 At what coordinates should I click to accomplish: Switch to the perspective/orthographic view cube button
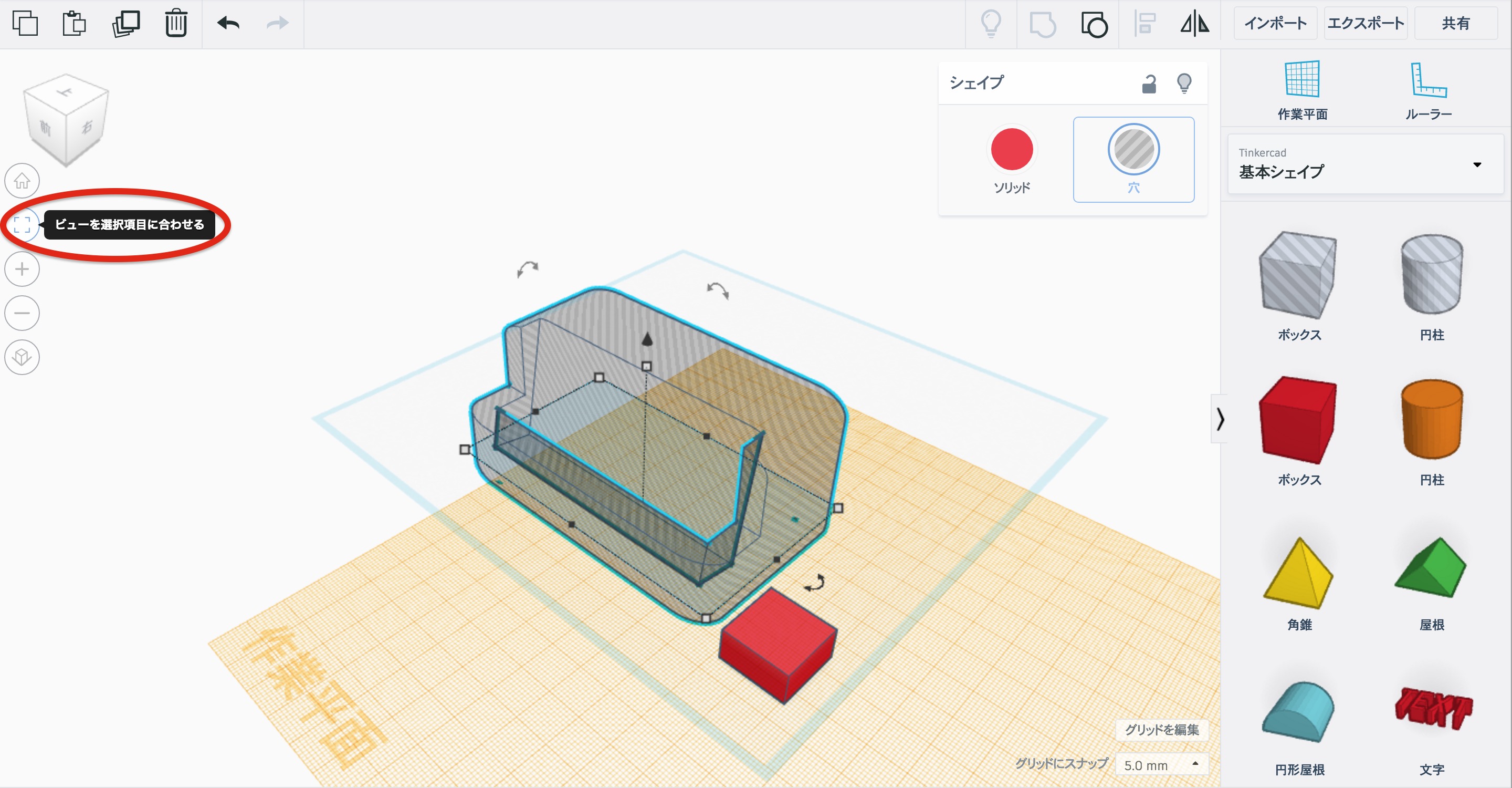(x=22, y=357)
